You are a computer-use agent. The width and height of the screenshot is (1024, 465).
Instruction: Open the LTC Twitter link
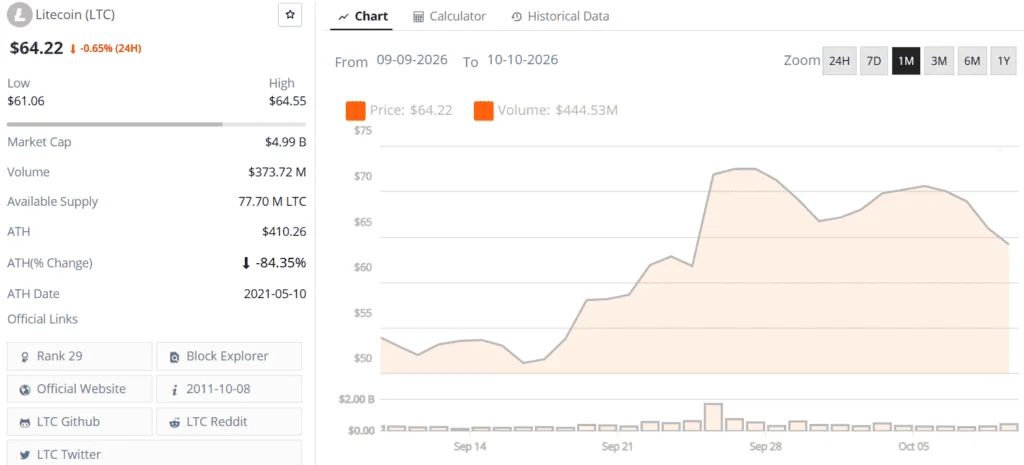click(x=155, y=454)
